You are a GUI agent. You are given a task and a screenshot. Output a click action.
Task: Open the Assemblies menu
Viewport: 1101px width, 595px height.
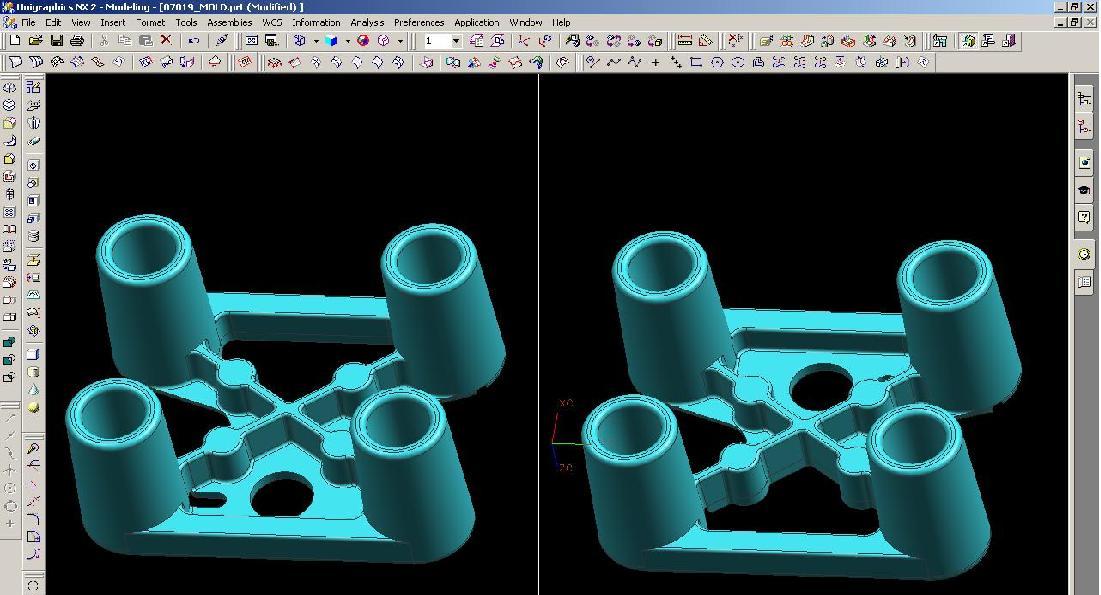(229, 22)
